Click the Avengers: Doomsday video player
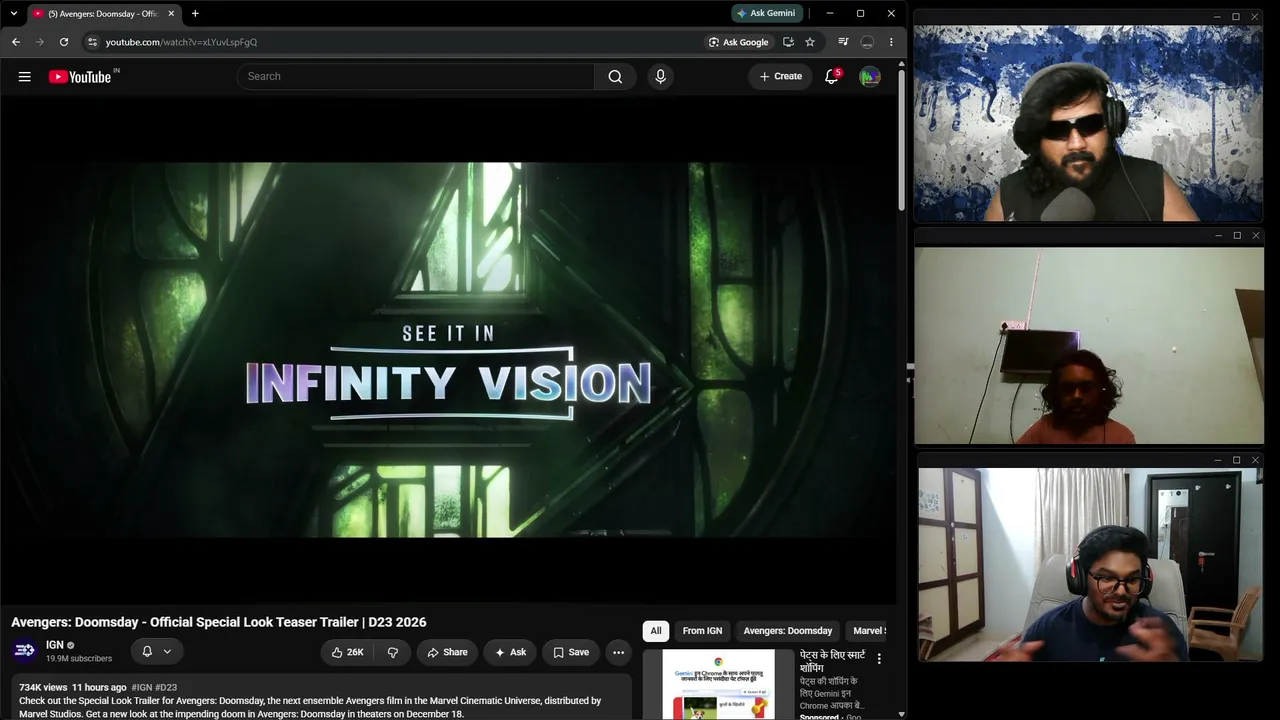1280x720 pixels. 448,350
